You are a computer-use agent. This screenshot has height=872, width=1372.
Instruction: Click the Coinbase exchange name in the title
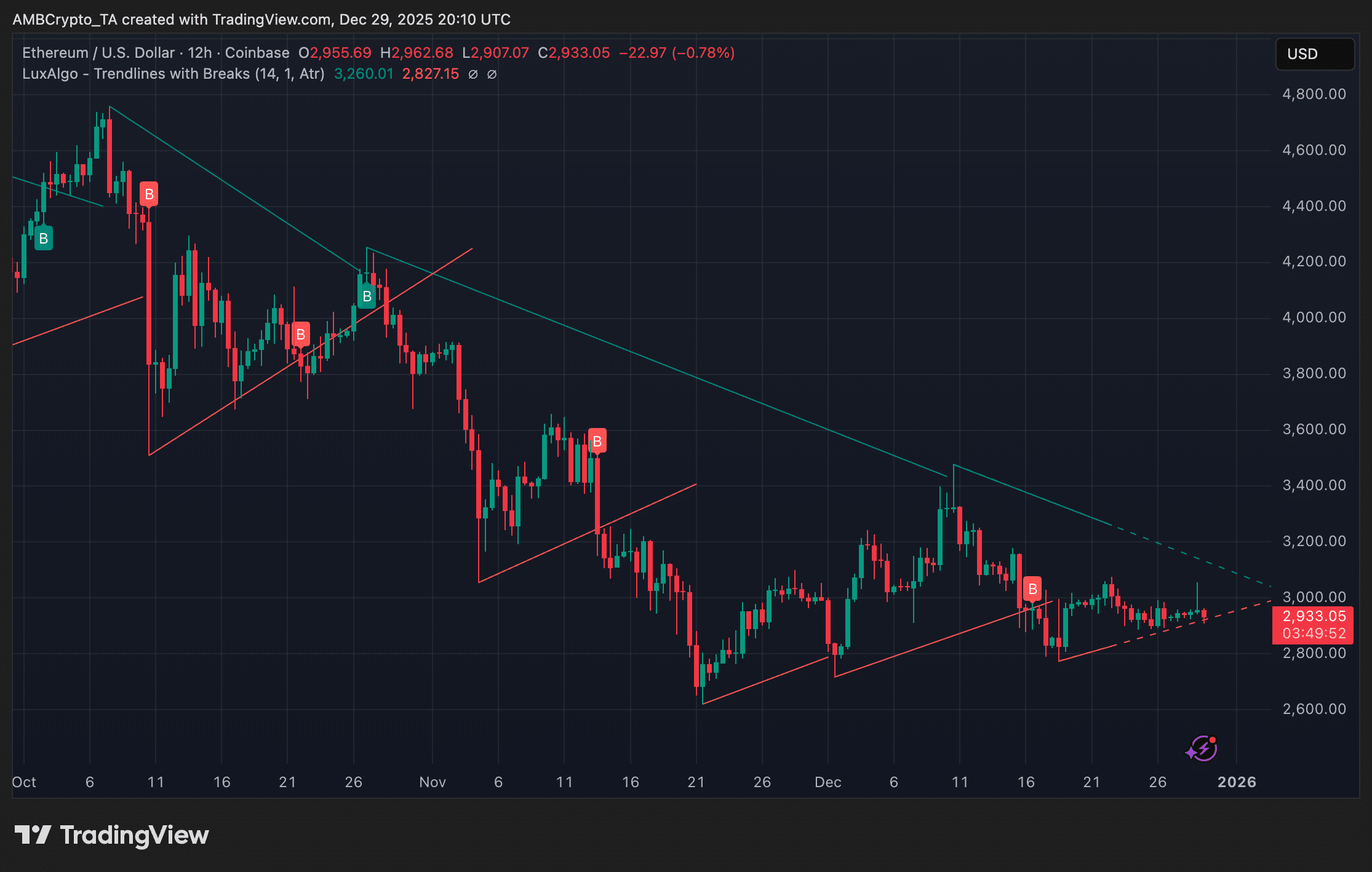tap(257, 53)
